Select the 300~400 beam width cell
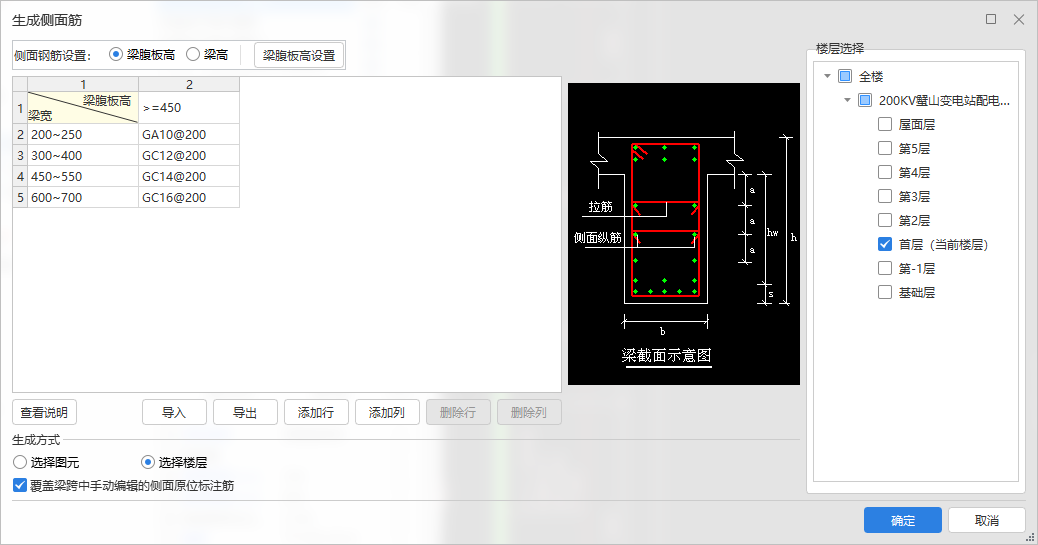1038x545 pixels. (x=83, y=156)
